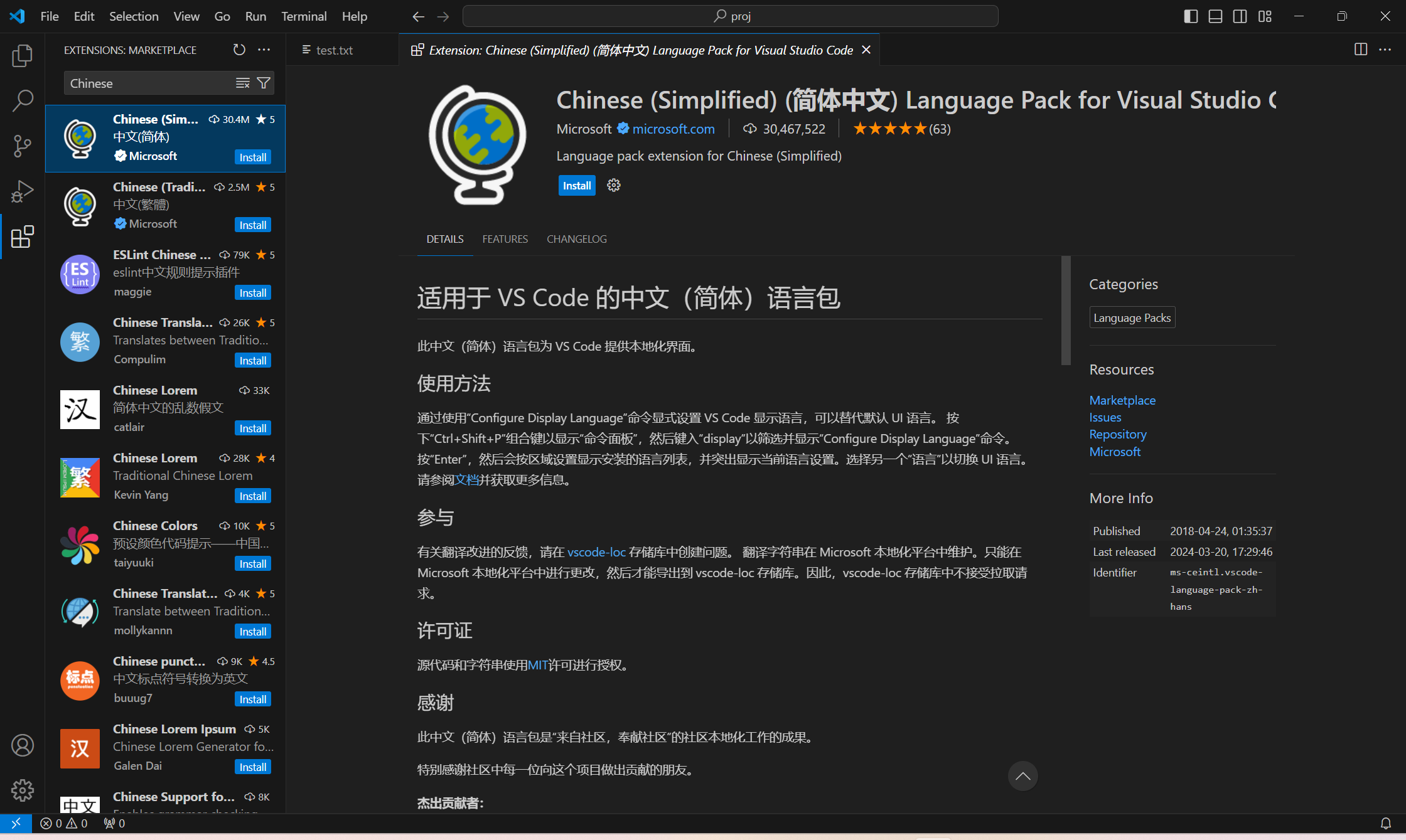
Task: Switch to the CHANGELOG tab
Action: click(576, 239)
